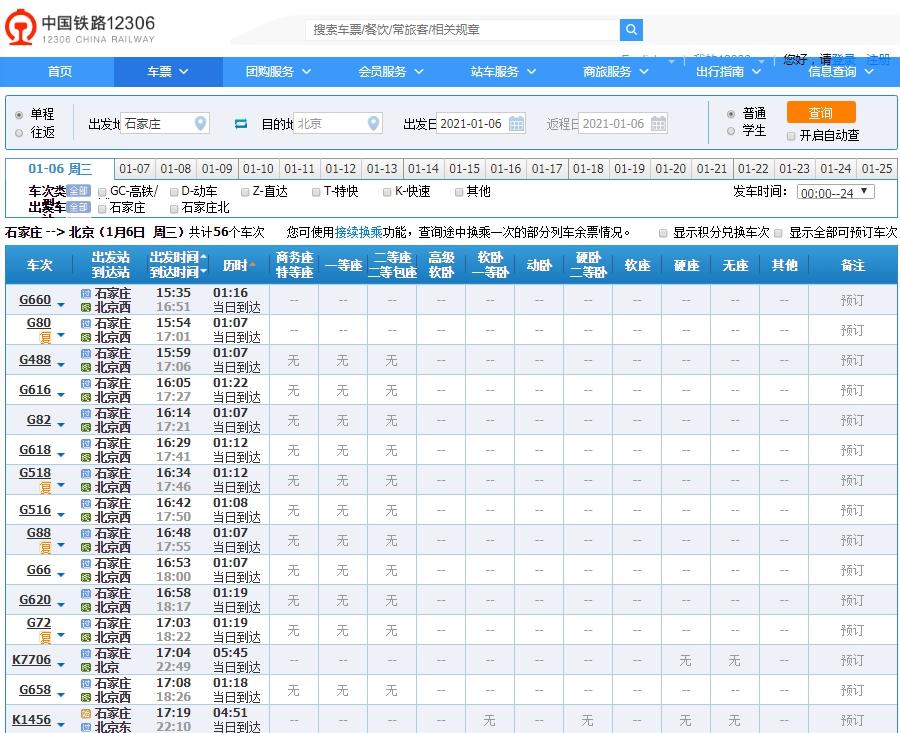Open the 发车时间 departure time dropdown
The height and width of the screenshot is (733, 900).
click(x=835, y=192)
